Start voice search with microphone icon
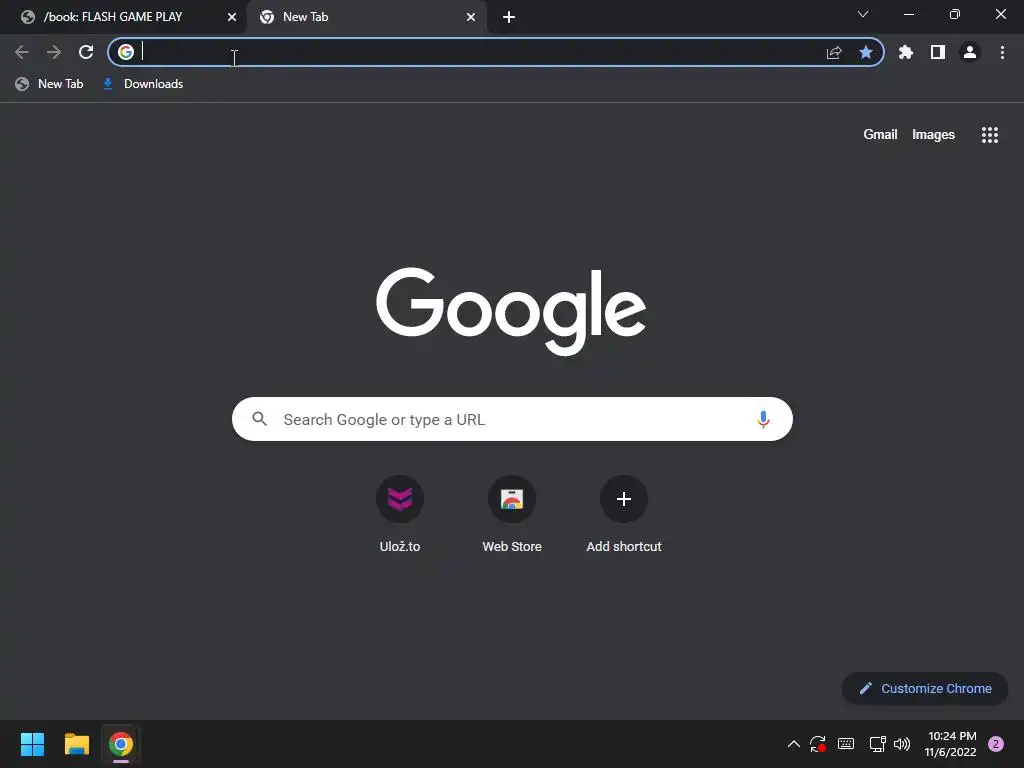Image resolution: width=1024 pixels, height=768 pixels. coord(763,419)
